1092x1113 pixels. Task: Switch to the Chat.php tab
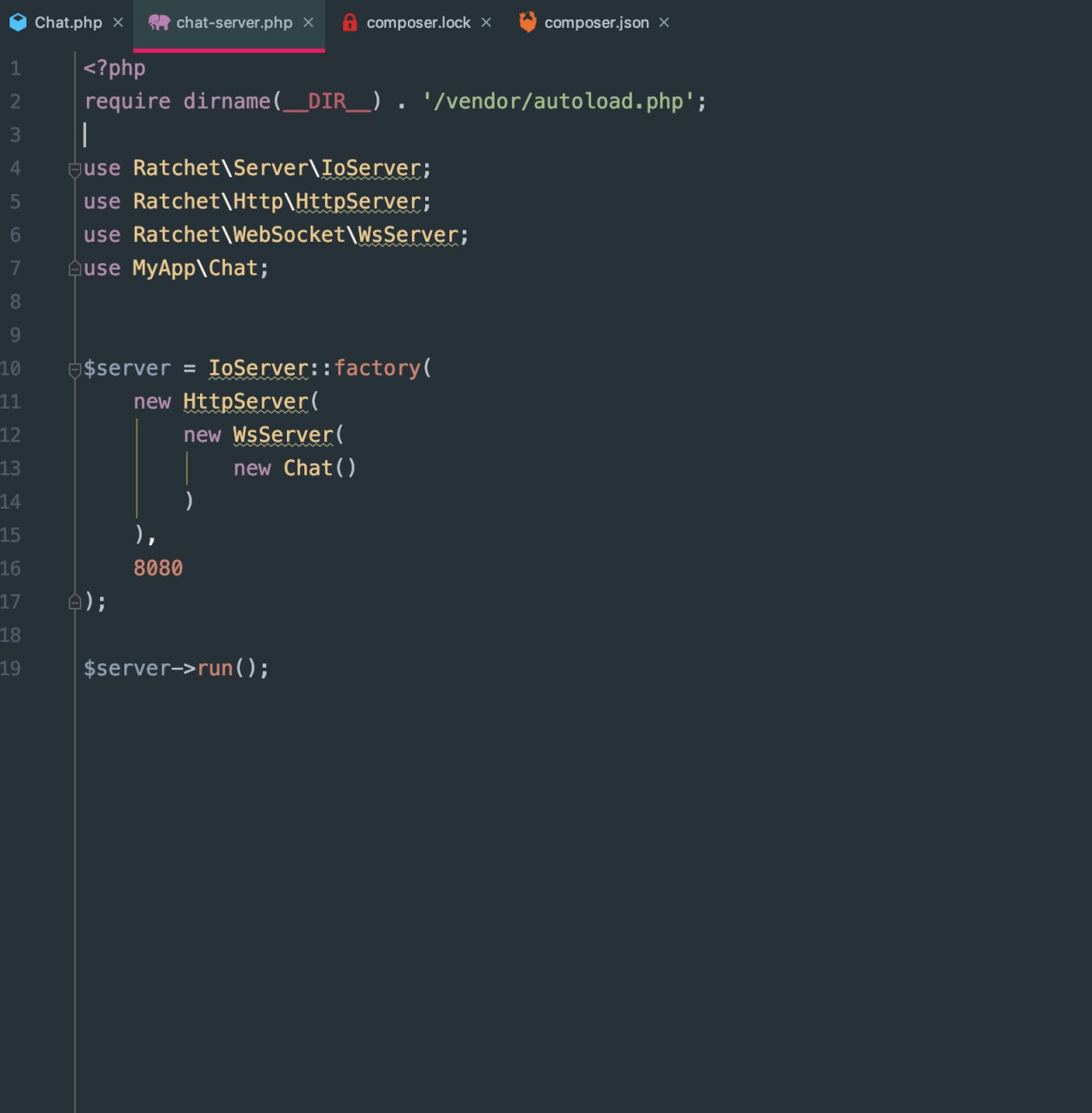pyautogui.click(x=68, y=23)
